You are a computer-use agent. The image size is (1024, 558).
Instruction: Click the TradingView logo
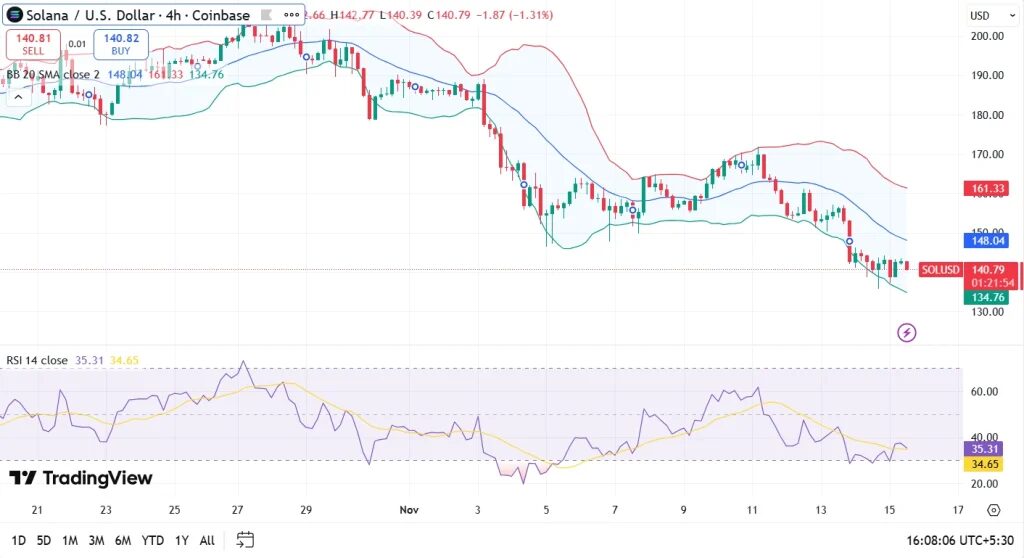coord(81,478)
